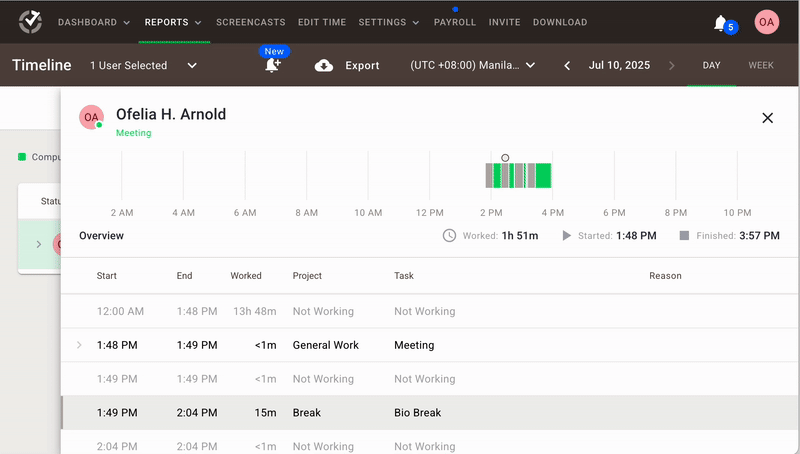
Task: Click the 15m worked value
Action: click(265, 413)
